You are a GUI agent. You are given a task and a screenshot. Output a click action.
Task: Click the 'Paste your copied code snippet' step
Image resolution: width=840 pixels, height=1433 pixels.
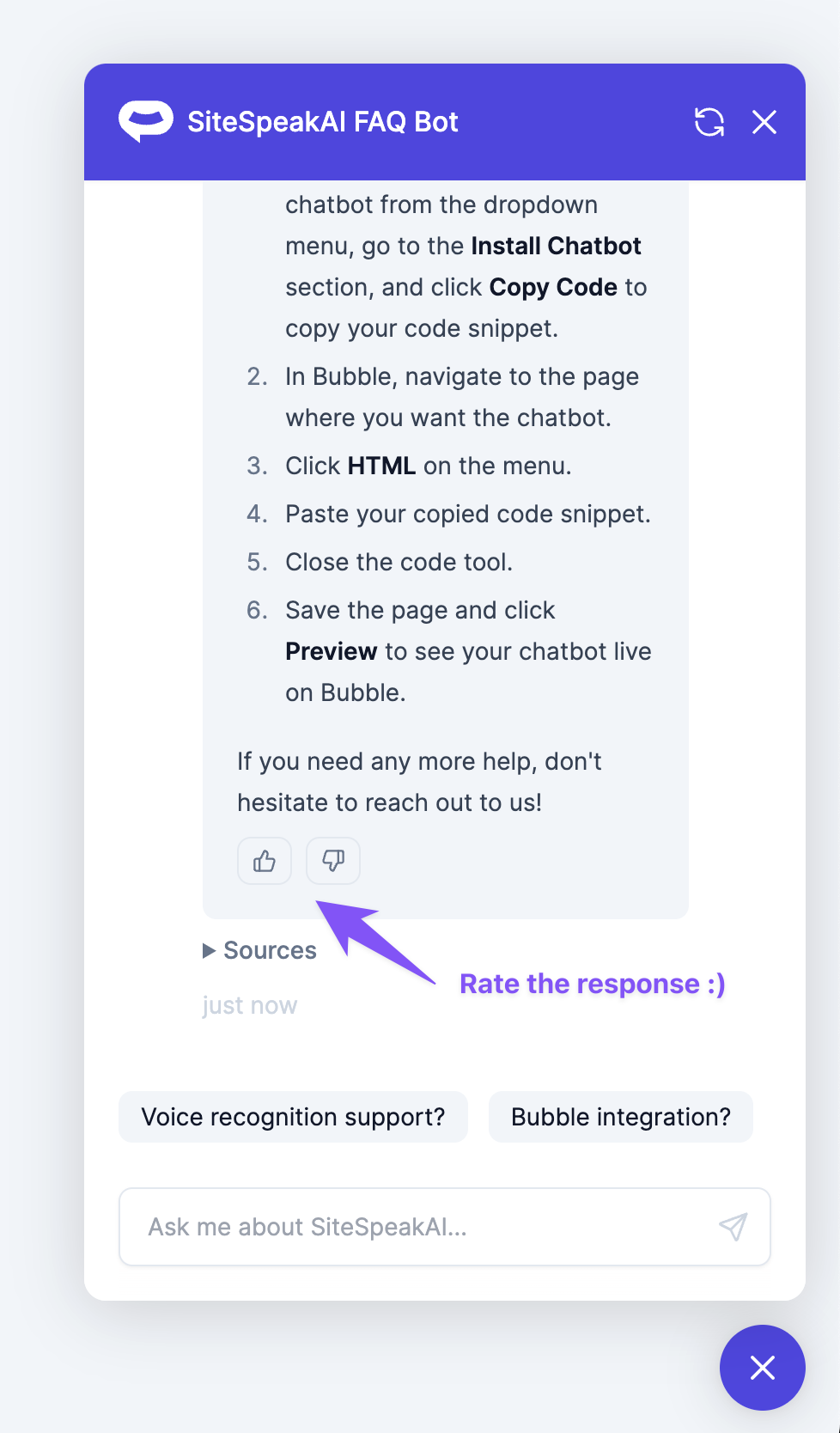point(467,514)
